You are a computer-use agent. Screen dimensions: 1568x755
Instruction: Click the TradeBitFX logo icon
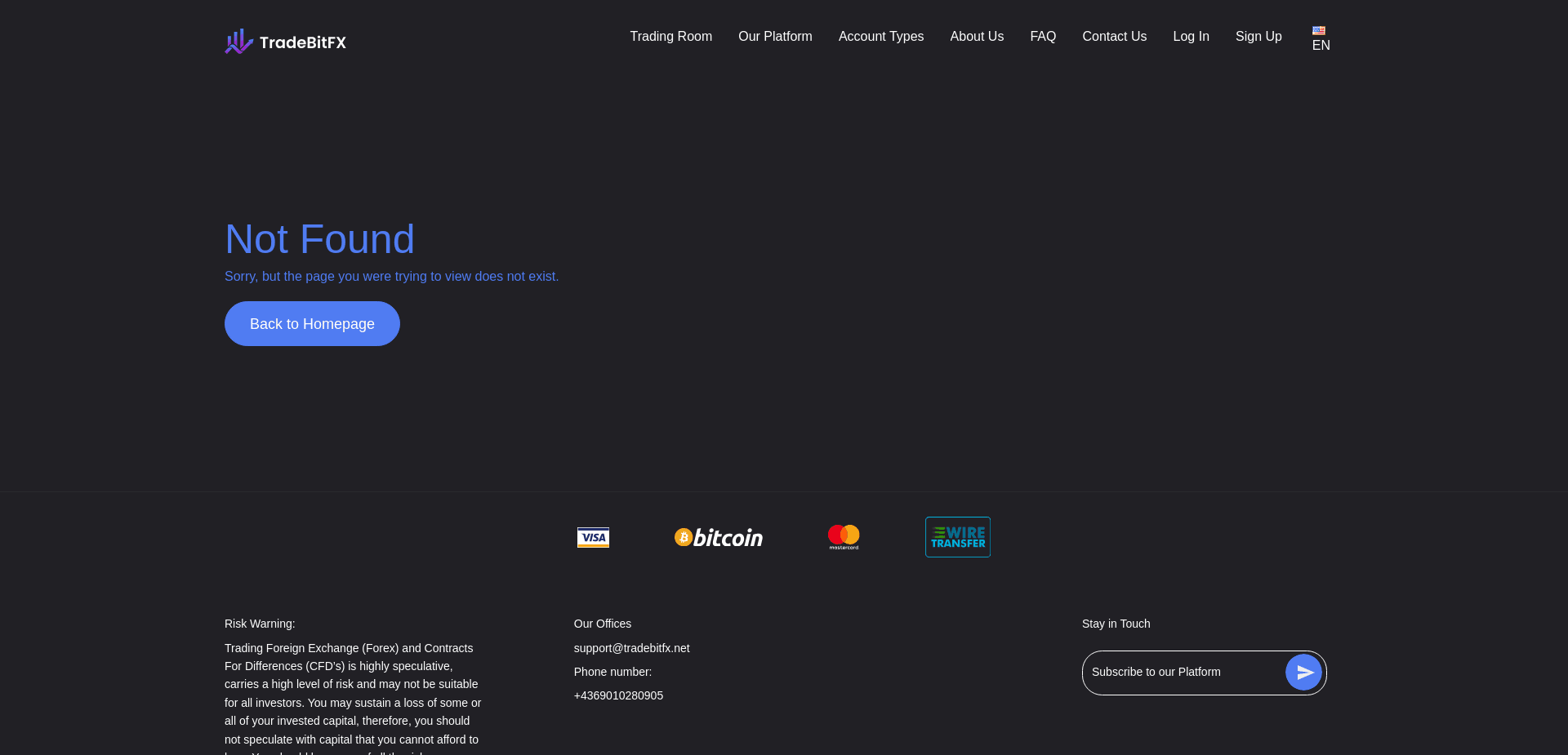pos(238,41)
